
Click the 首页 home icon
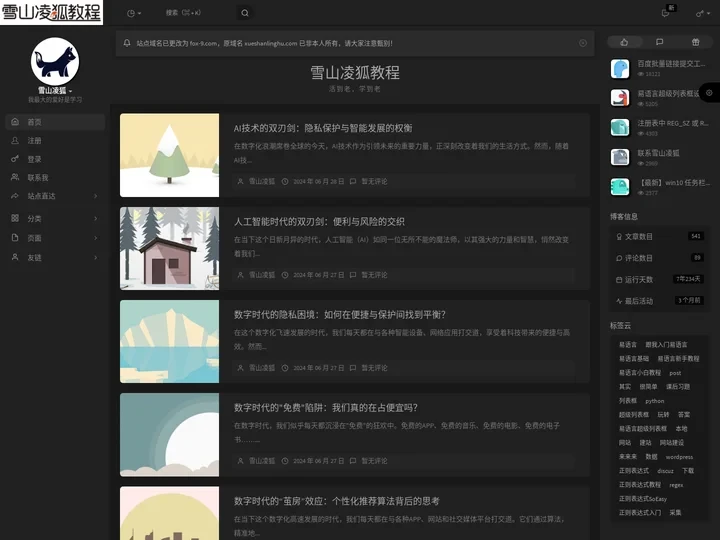(x=15, y=121)
